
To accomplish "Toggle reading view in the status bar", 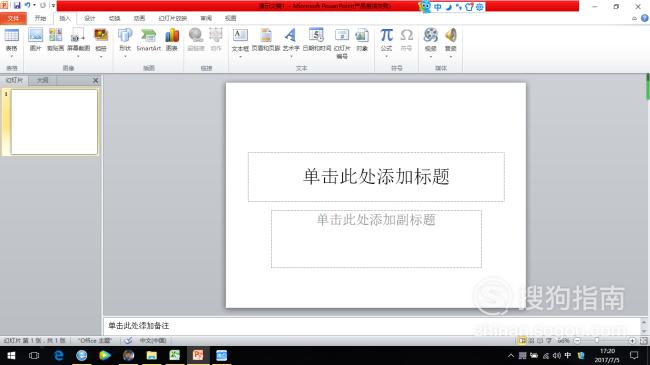I will (540, 341).
